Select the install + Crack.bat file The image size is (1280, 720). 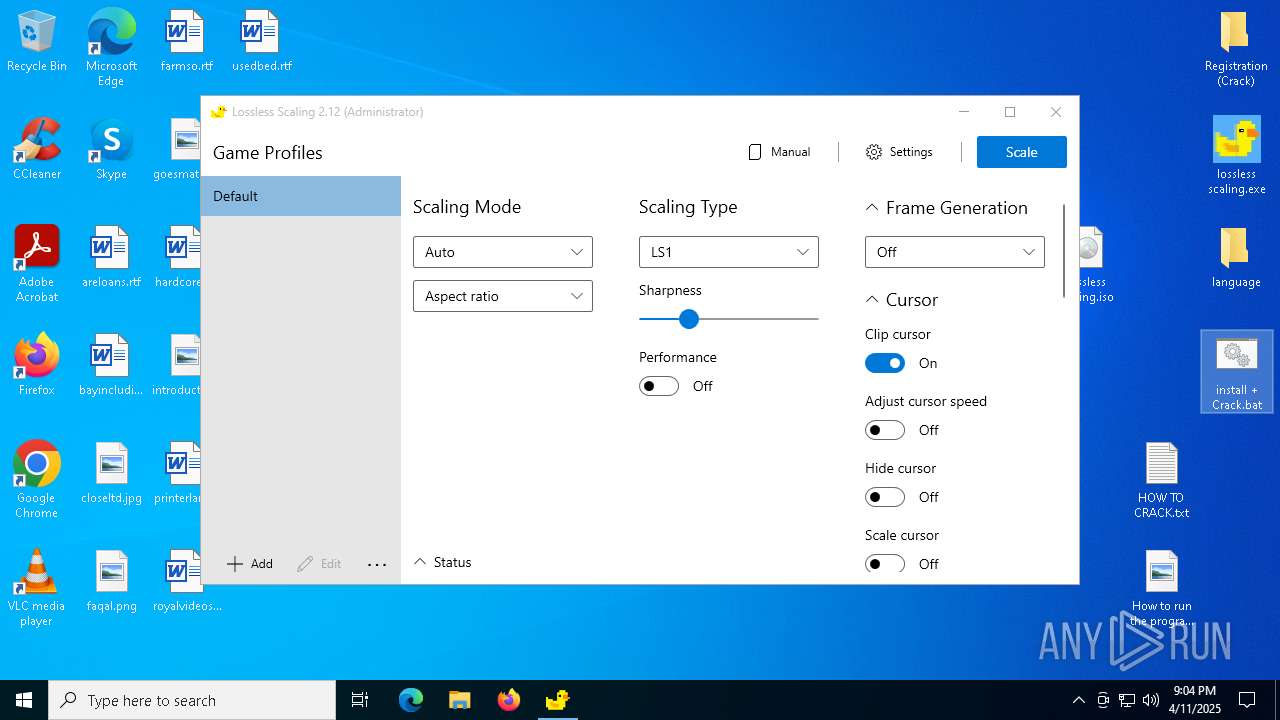[x=1236, y=372]
